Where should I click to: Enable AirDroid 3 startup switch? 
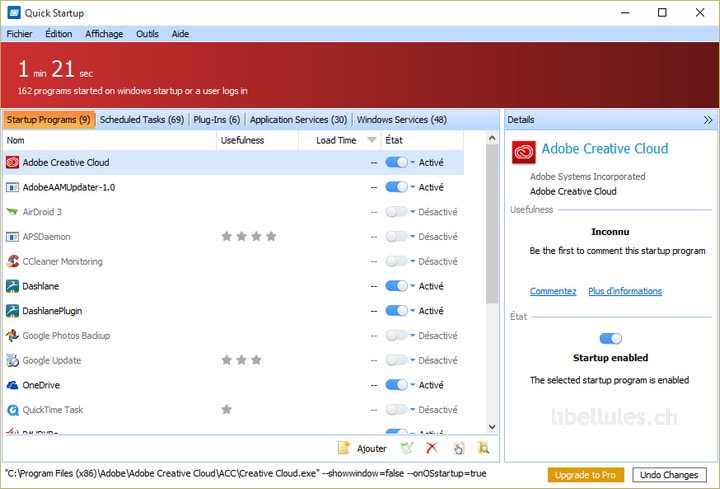(396, 212)
